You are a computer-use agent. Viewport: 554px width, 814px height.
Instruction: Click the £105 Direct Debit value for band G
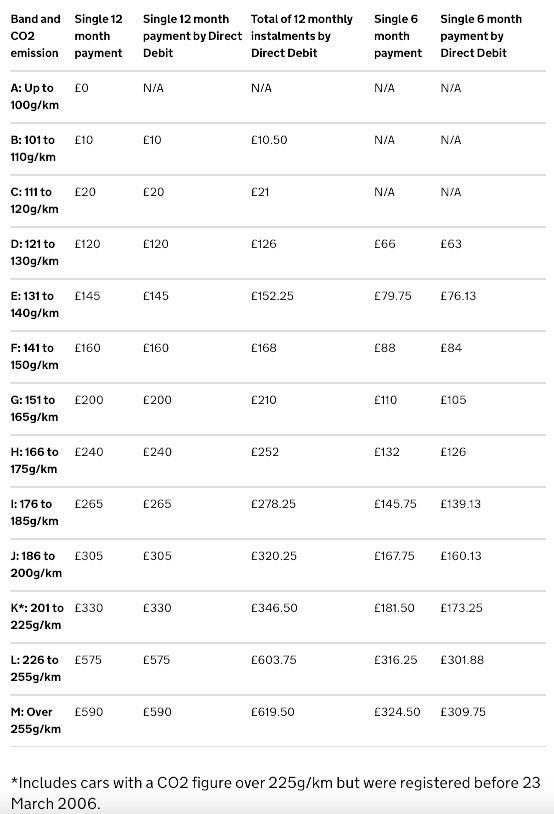(x=453, y=400)
